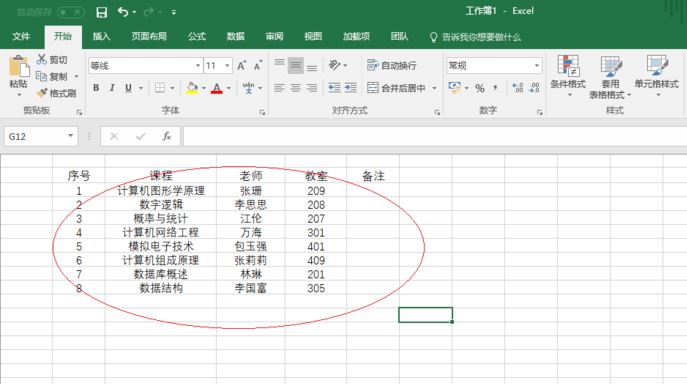Click the Name Box showing G12

[x=41, y=136]
